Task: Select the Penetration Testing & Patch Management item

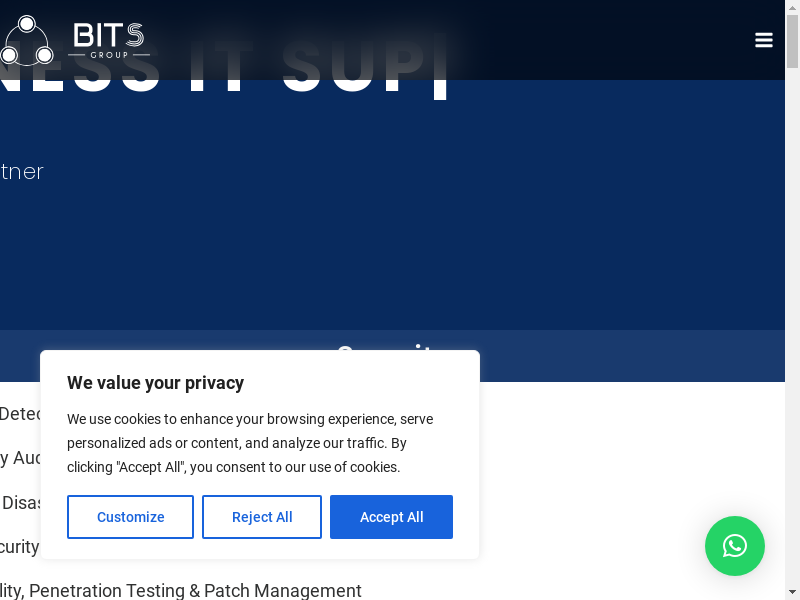Action: 180,591
